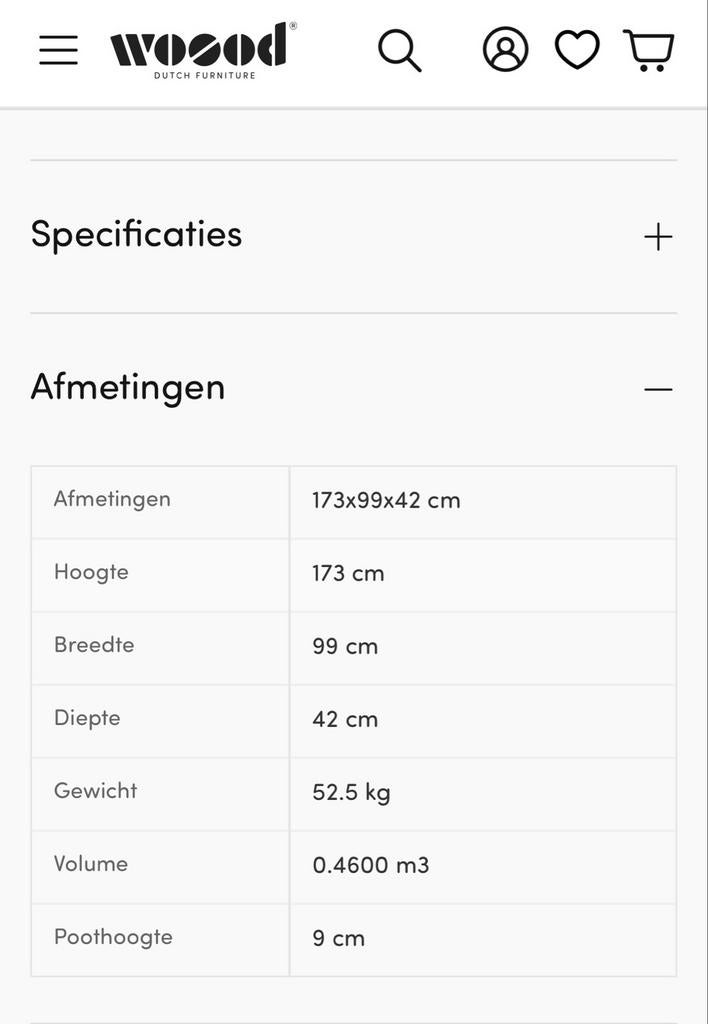Click the plus sign next to Specificaties
The image size is (708, 1024).
point(658,236)
